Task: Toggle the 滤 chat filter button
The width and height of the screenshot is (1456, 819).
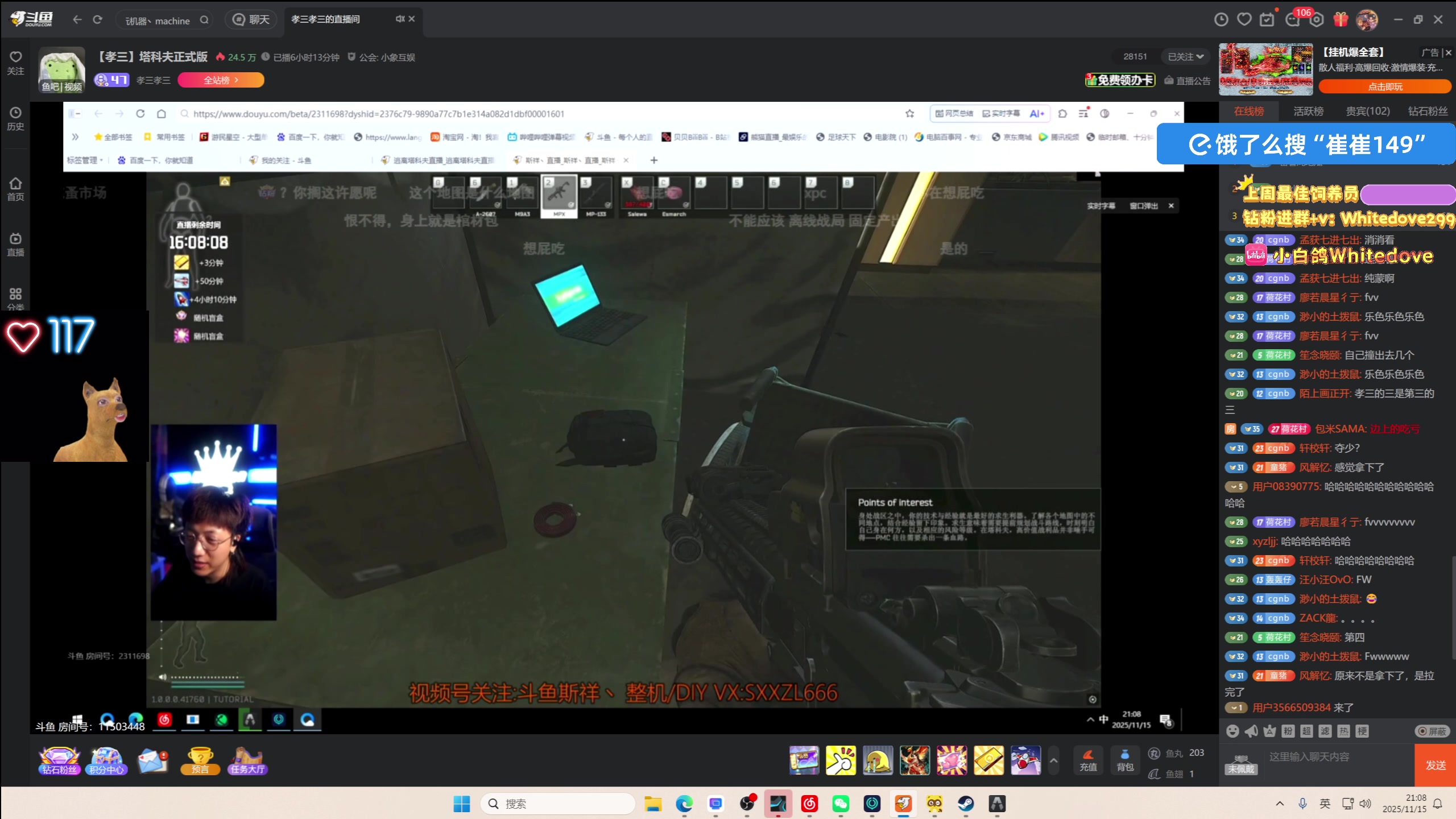Action: tap(1325, 731)
